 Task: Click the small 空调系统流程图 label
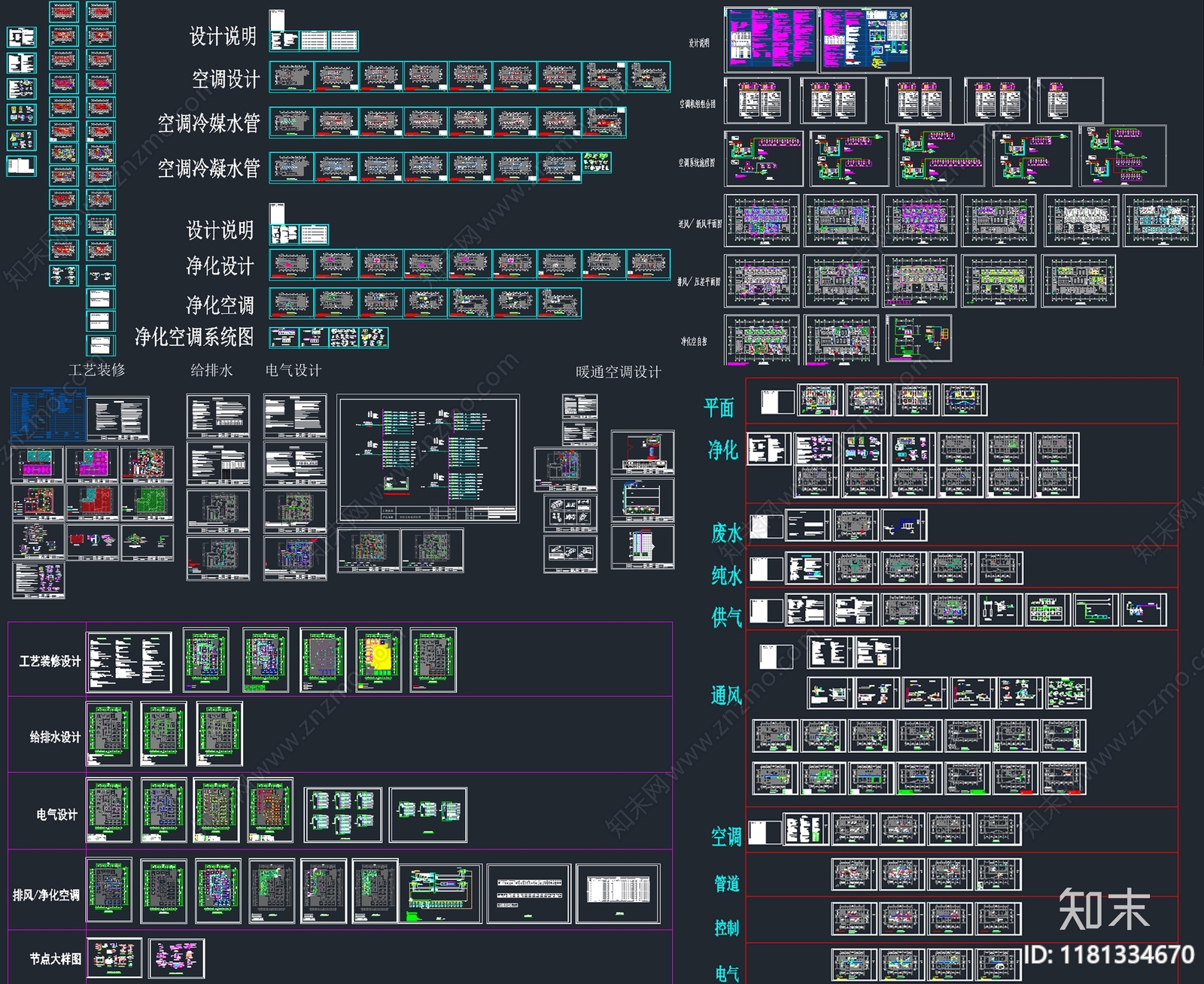(697, 162)
